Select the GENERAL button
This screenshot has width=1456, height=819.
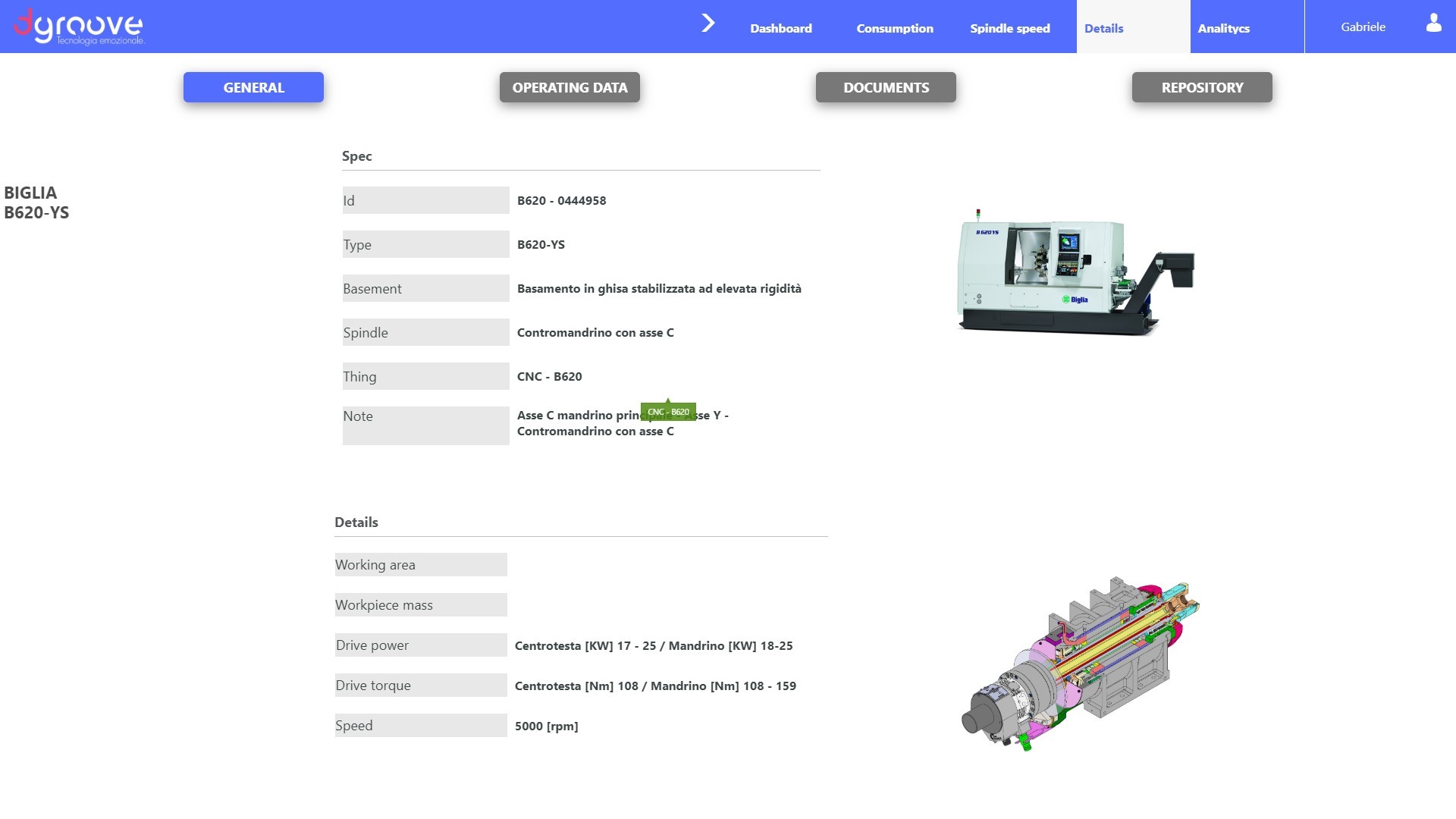tap(253, 87)
